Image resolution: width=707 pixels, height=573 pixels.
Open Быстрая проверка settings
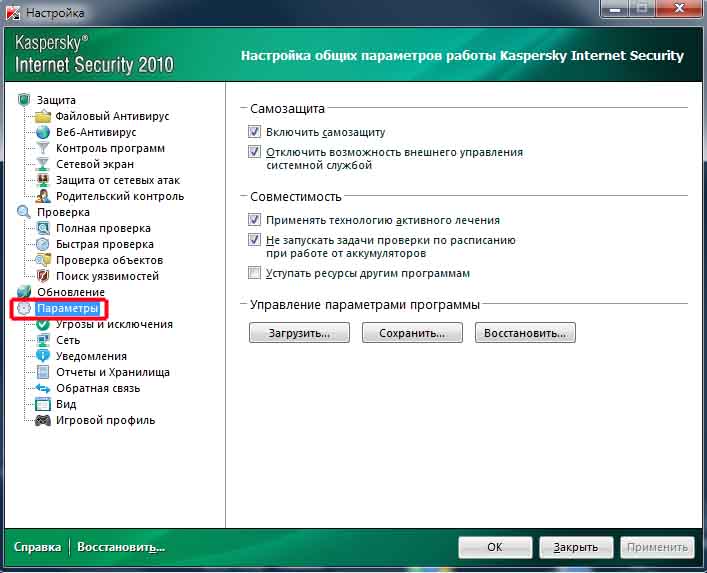(105, 244)
